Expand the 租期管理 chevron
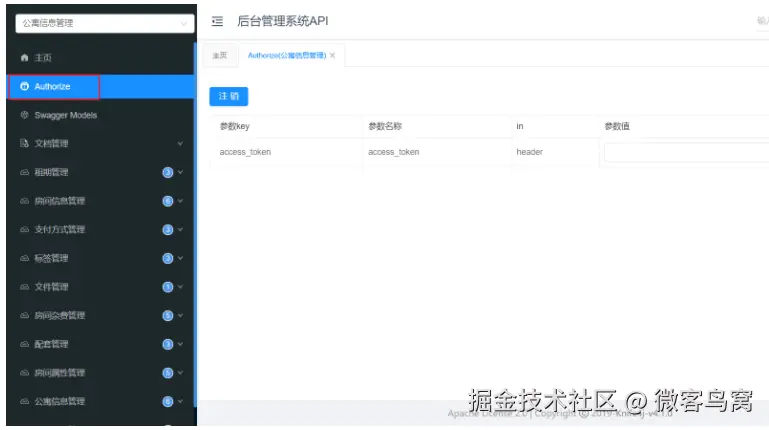Screen dimensions: 769x430 click(x=180, y=172)
